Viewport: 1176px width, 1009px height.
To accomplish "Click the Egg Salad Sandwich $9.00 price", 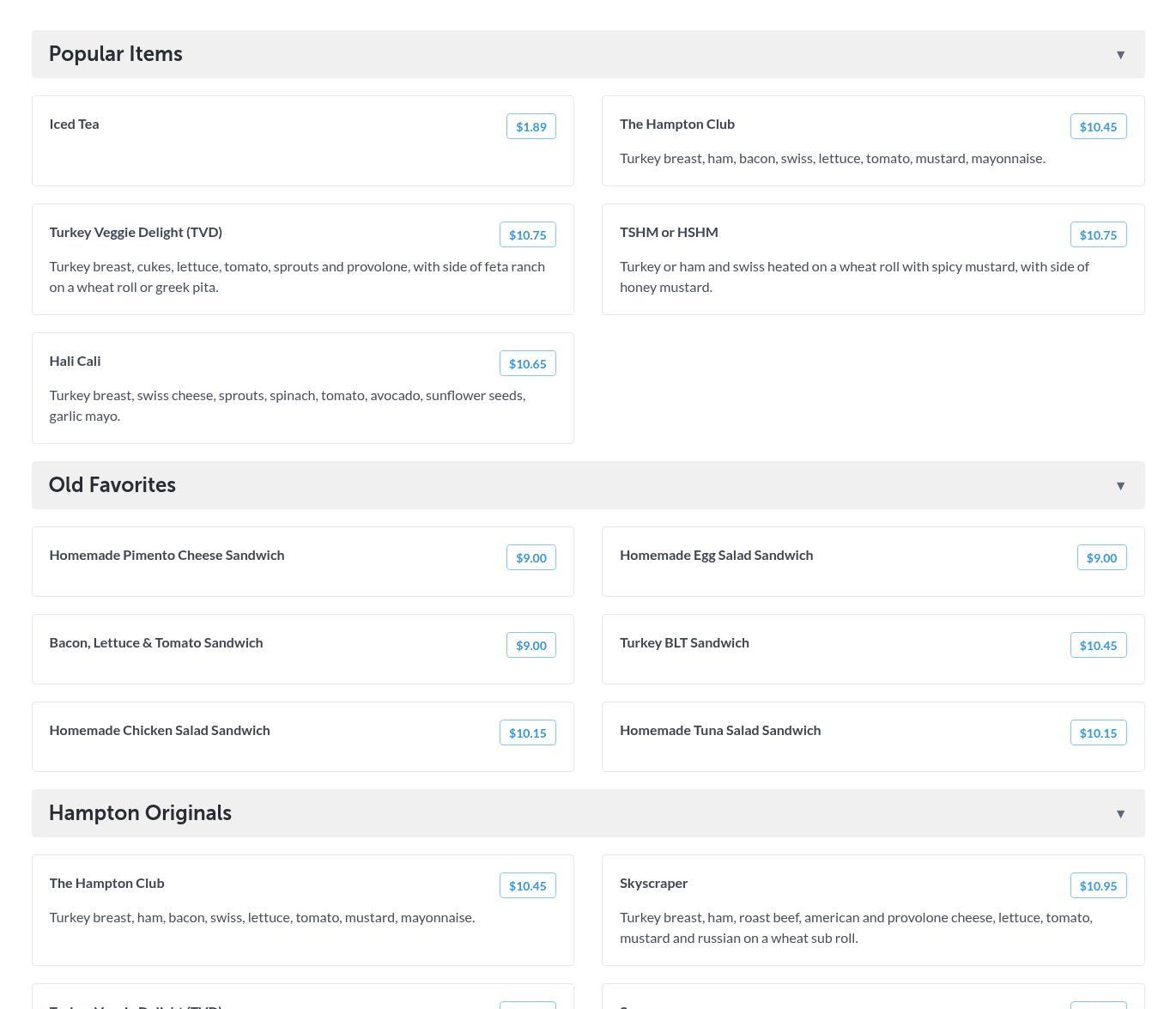I will (1101, 558).
